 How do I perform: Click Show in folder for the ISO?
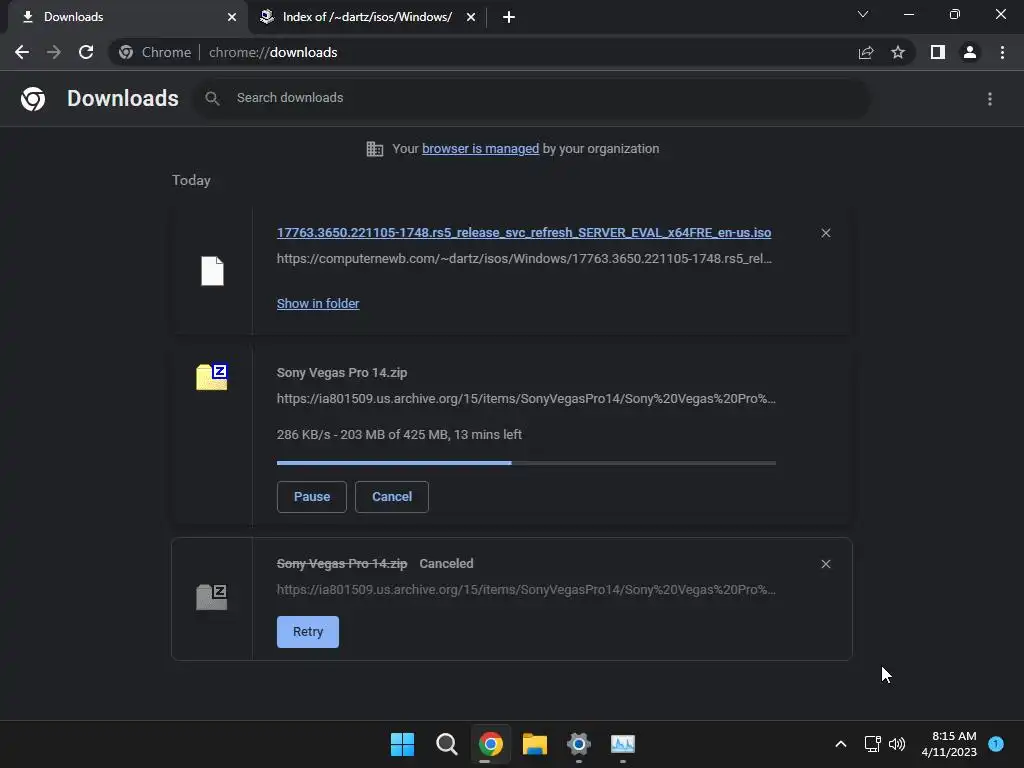pyautogui.click(x=318, y=304)
